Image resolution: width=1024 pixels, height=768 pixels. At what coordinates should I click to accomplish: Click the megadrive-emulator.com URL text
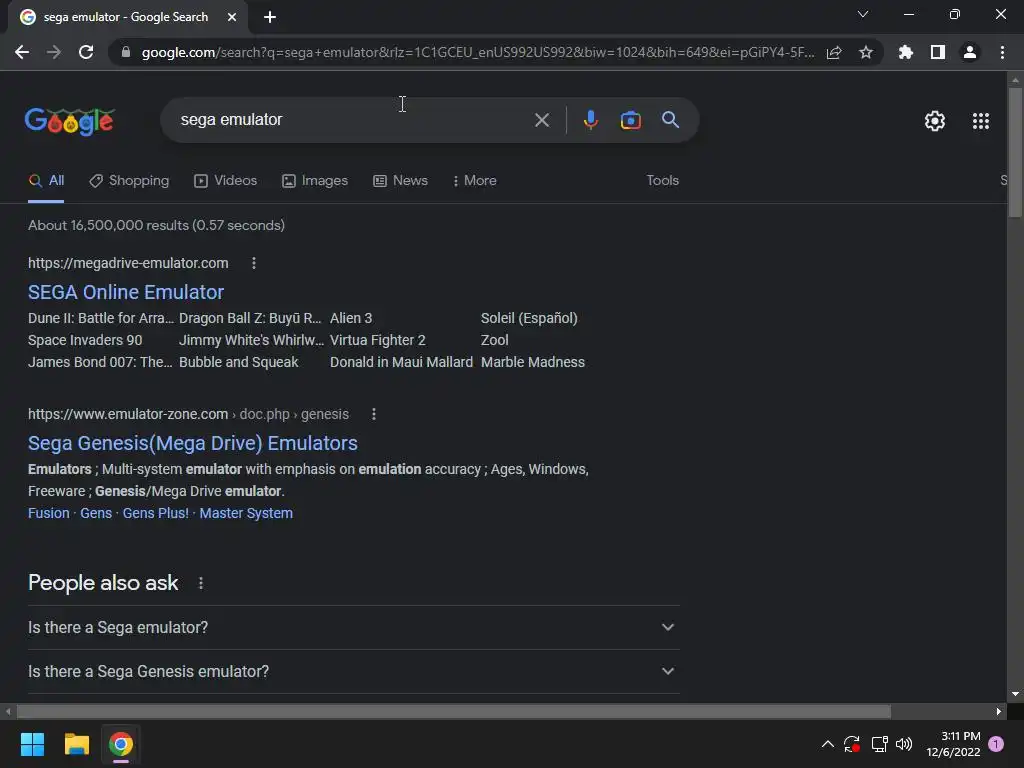click(128, 263)
